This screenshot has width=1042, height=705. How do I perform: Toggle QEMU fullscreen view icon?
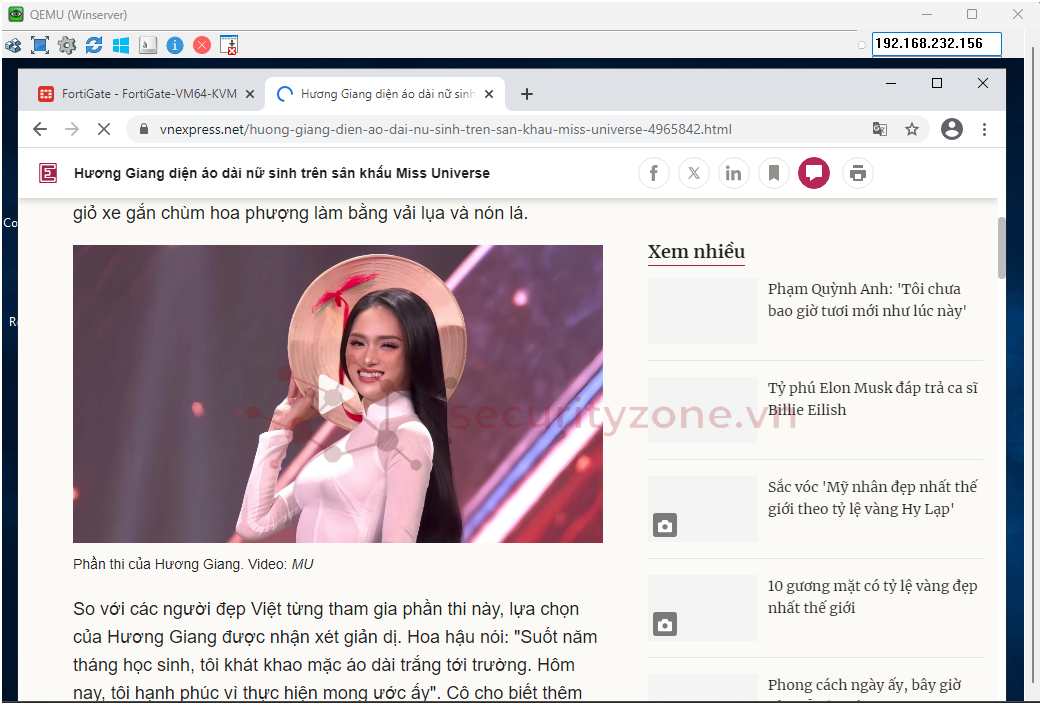click(40, 45)
